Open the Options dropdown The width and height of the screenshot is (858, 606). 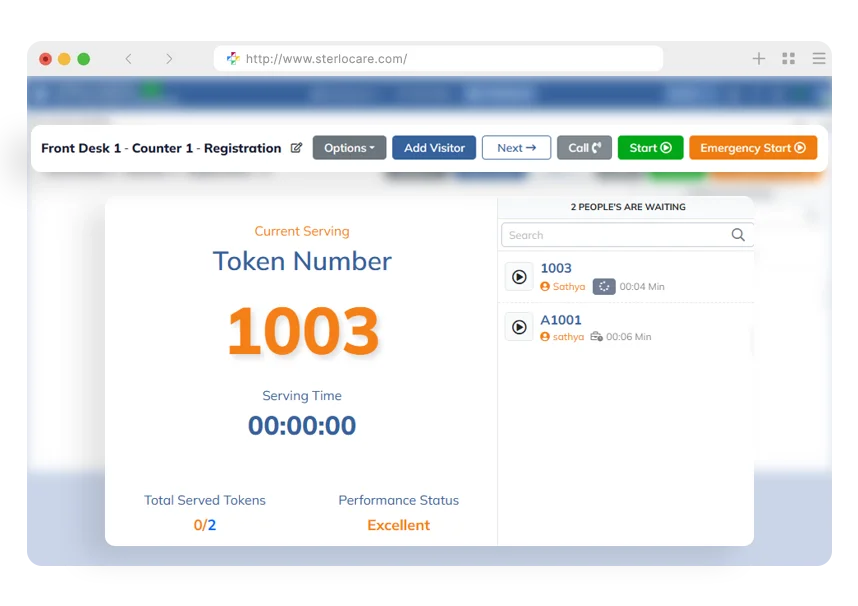click(349, 148)
